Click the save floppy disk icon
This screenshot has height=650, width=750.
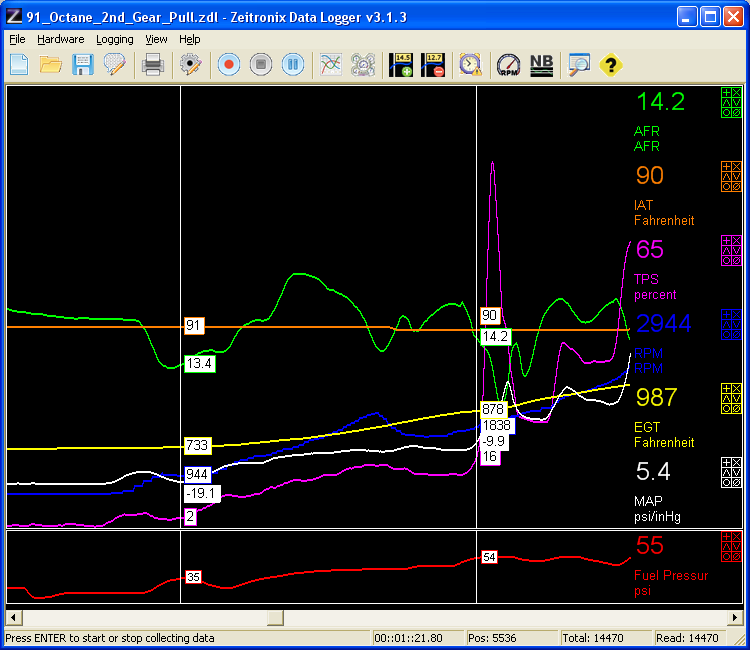(82, 65)
